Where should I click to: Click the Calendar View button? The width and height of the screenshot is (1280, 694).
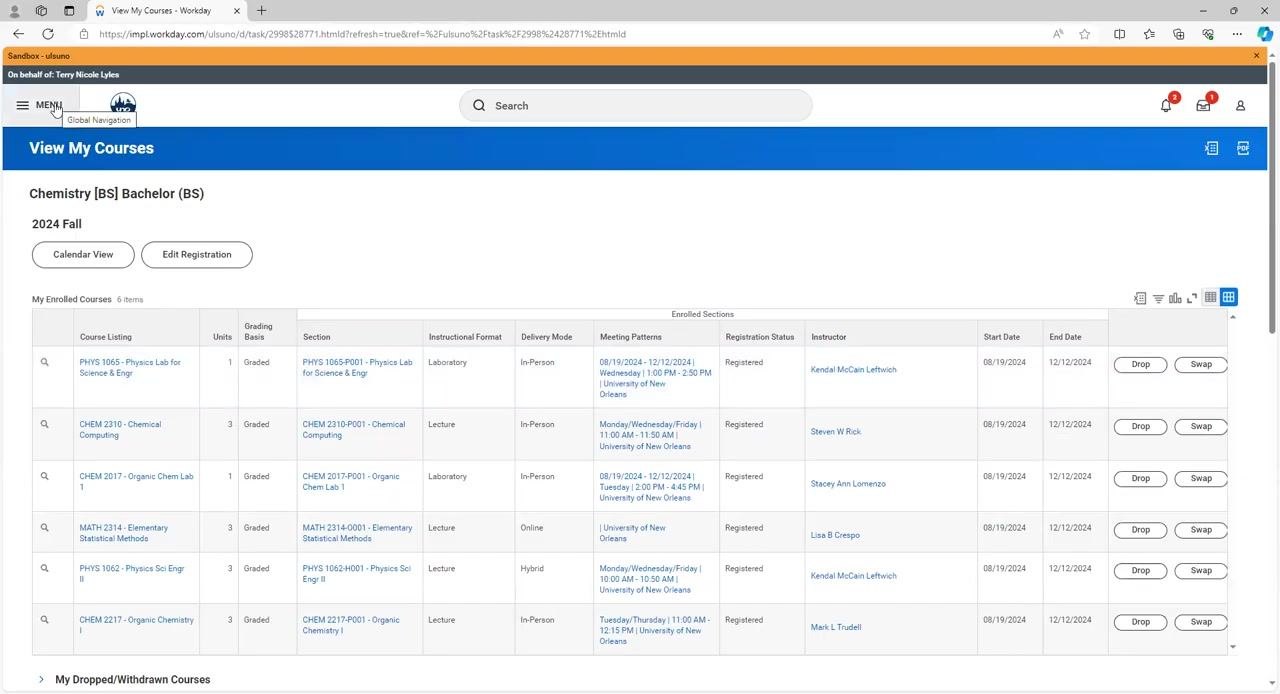click(x=83, y=255)
